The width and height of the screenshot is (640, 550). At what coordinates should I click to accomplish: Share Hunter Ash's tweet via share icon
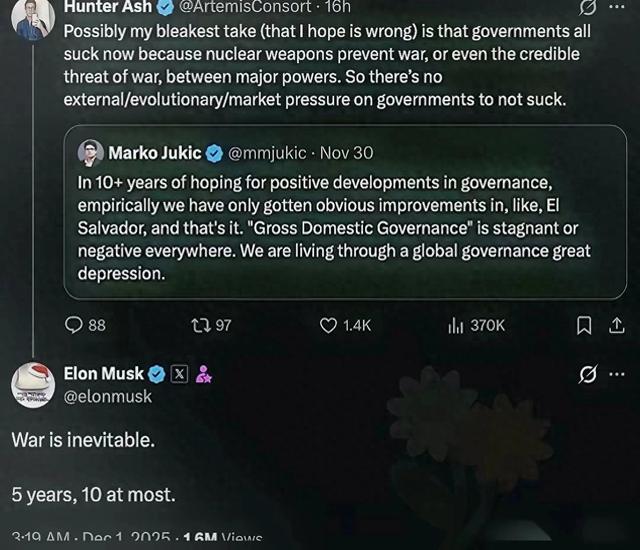[617, 325]
